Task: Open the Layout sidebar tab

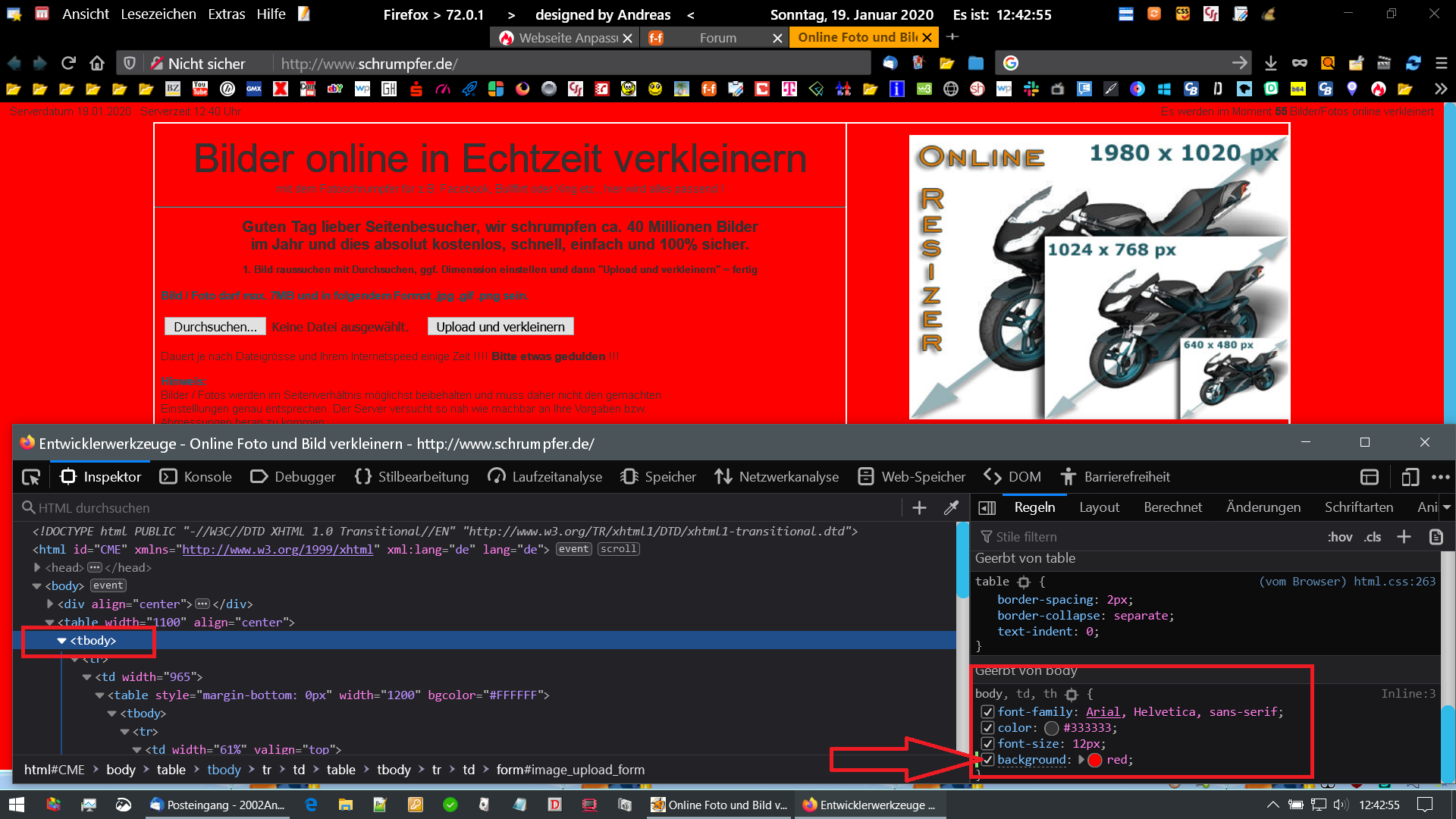Action: (x=1099, y=508)
